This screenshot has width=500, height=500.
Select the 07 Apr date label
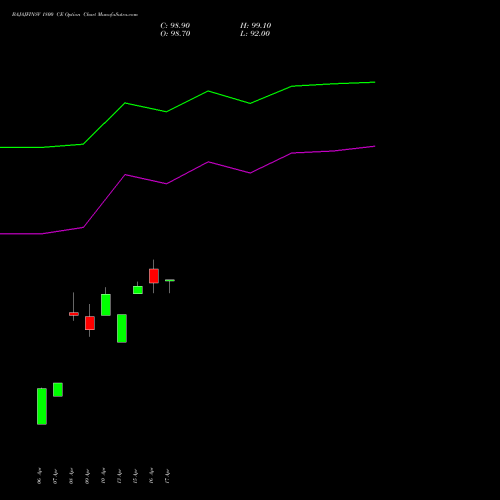click(x=55, y=476)
